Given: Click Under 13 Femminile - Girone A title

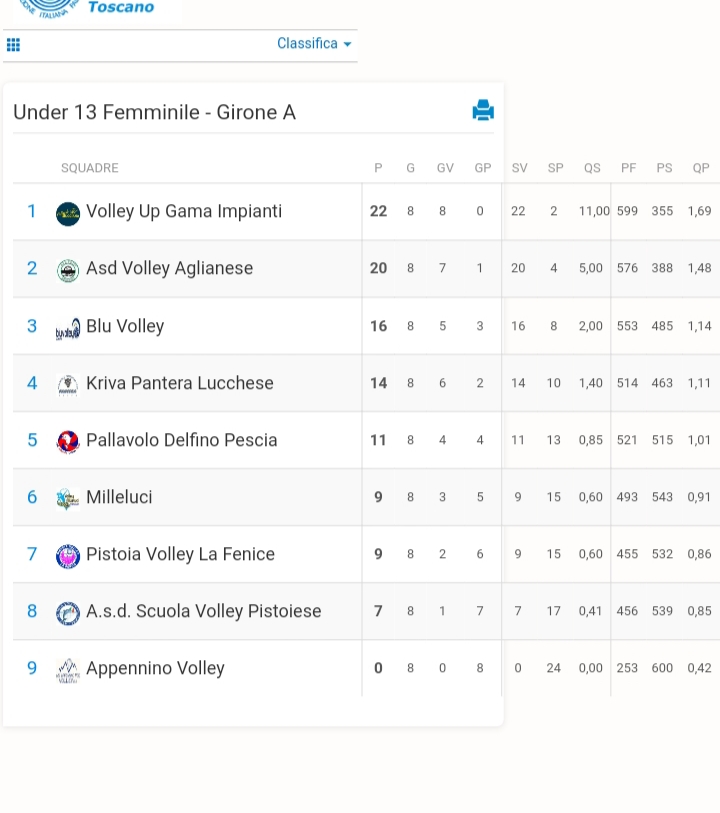Looking at the screenshot, I should (154, 112).
